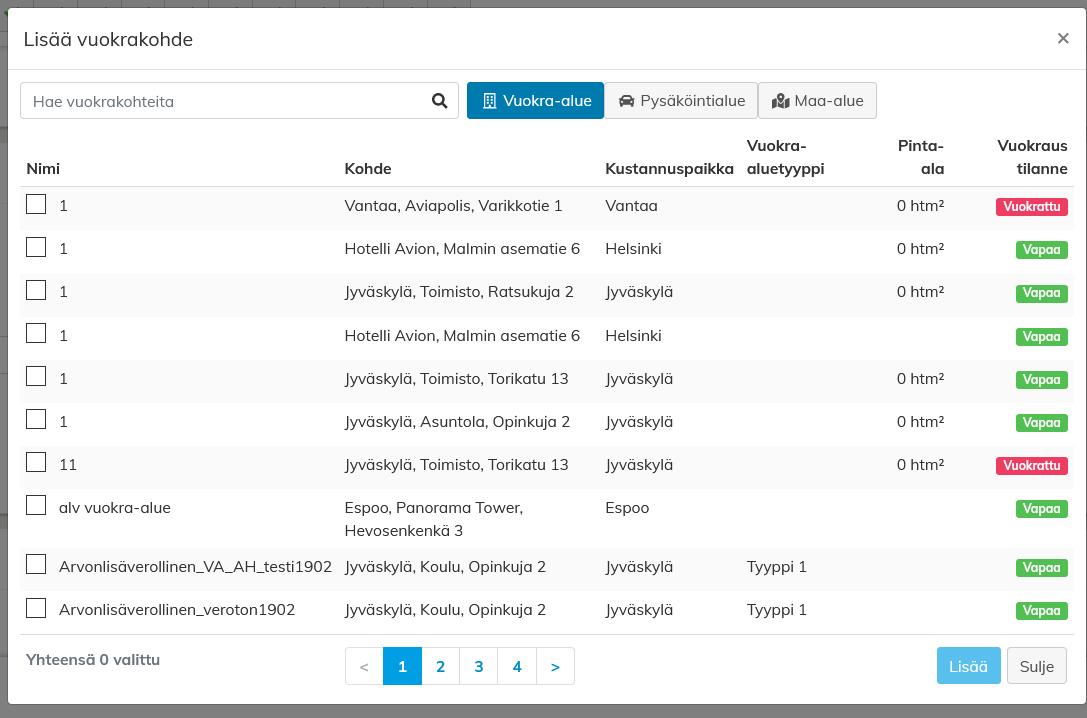Tick checkbox for Vantaa, Aviapolis, Varikkotie 1
The height and width of the screenshot is (718, 1087).
(x=36, y=204)
